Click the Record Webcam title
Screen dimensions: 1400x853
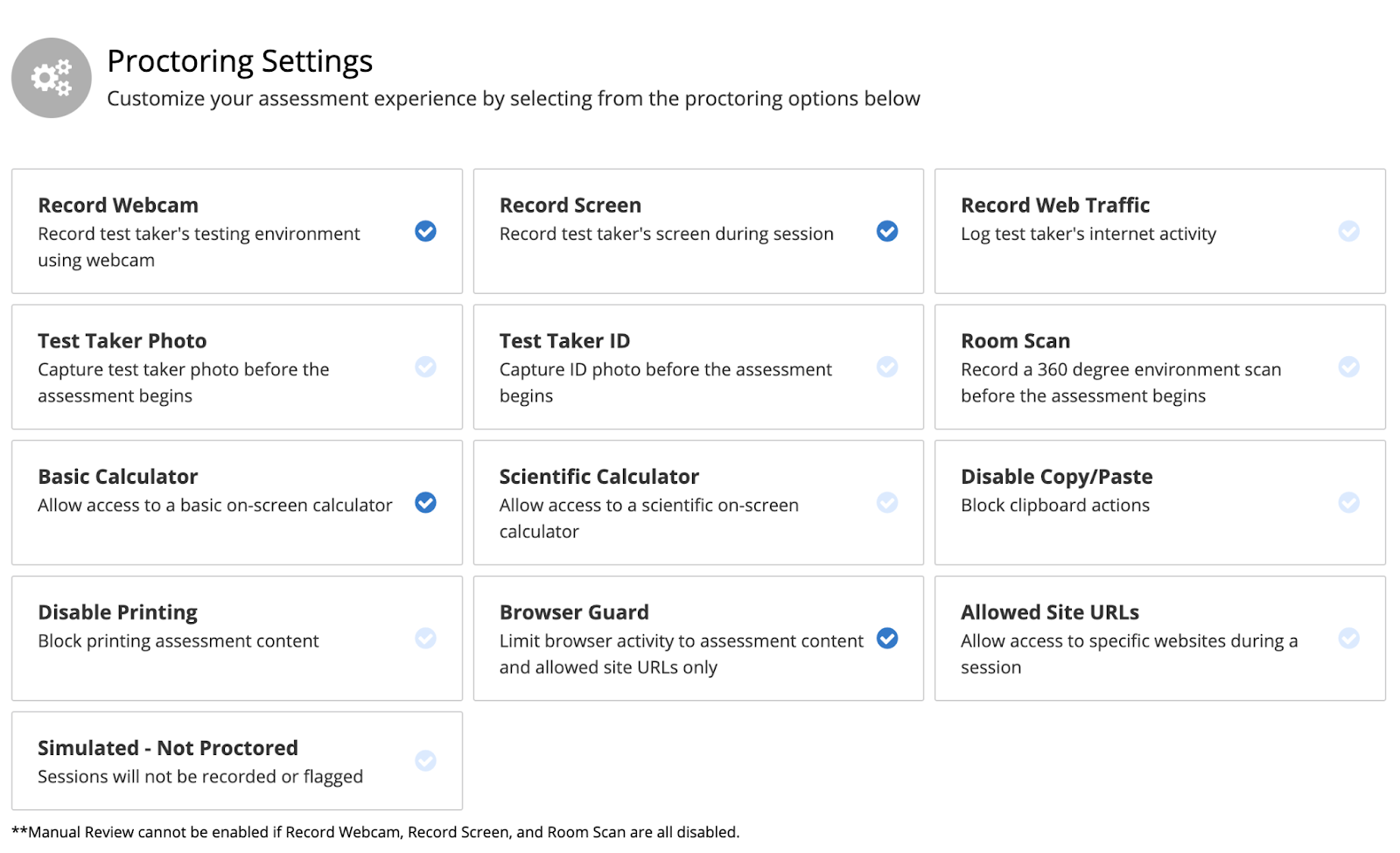click(118, 206)
